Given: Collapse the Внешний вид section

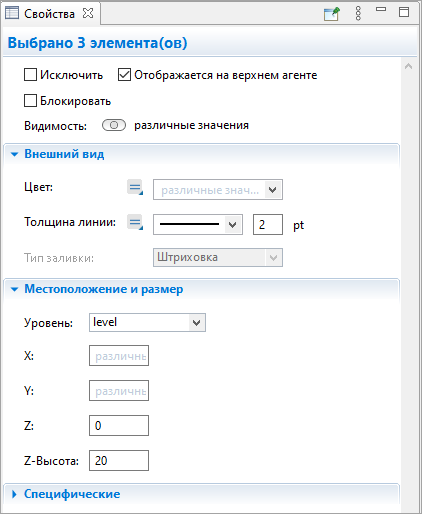Looking at the screenshot, I should pos(15,154).
